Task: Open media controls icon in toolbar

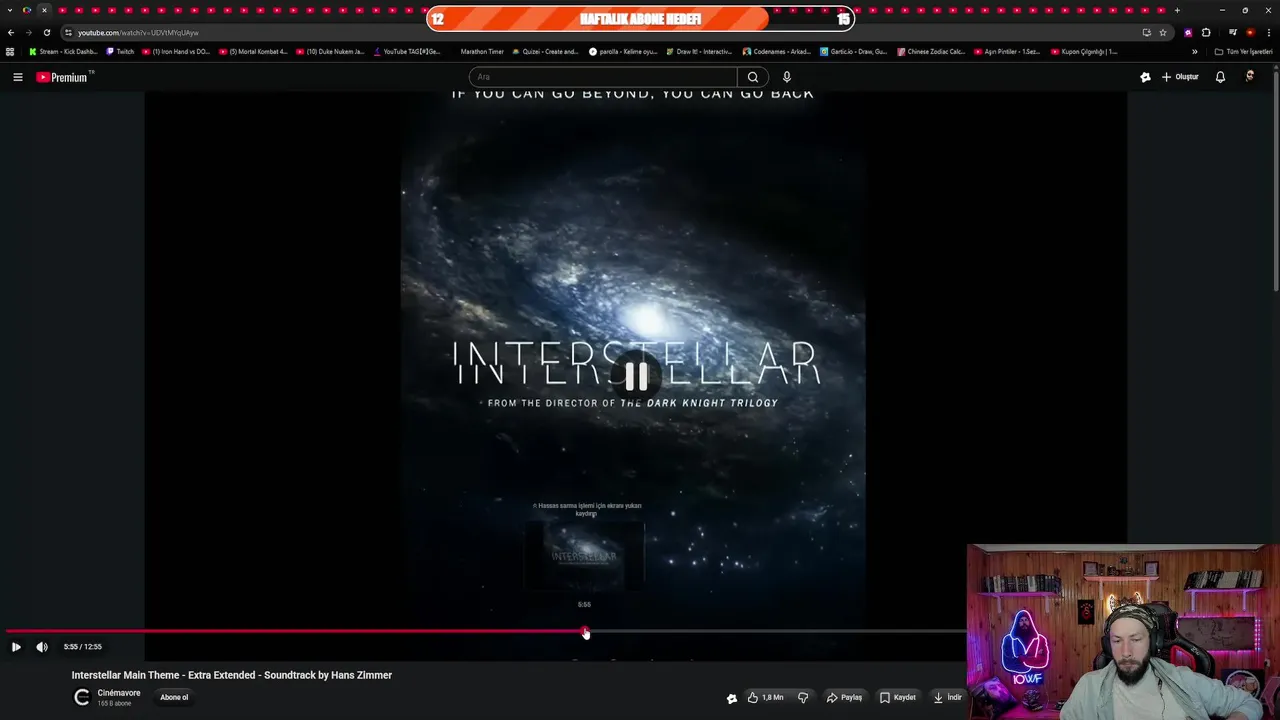Action: 1233,32
